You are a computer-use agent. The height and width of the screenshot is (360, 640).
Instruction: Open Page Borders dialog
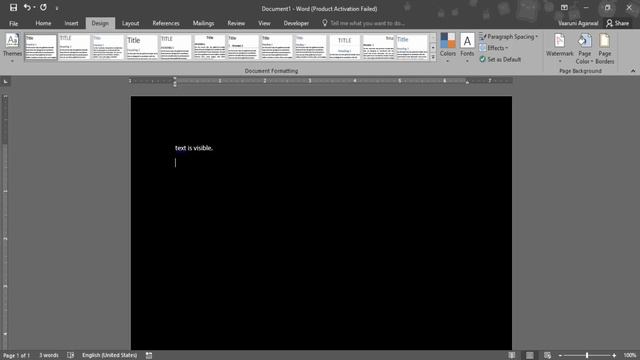(604, 48)
